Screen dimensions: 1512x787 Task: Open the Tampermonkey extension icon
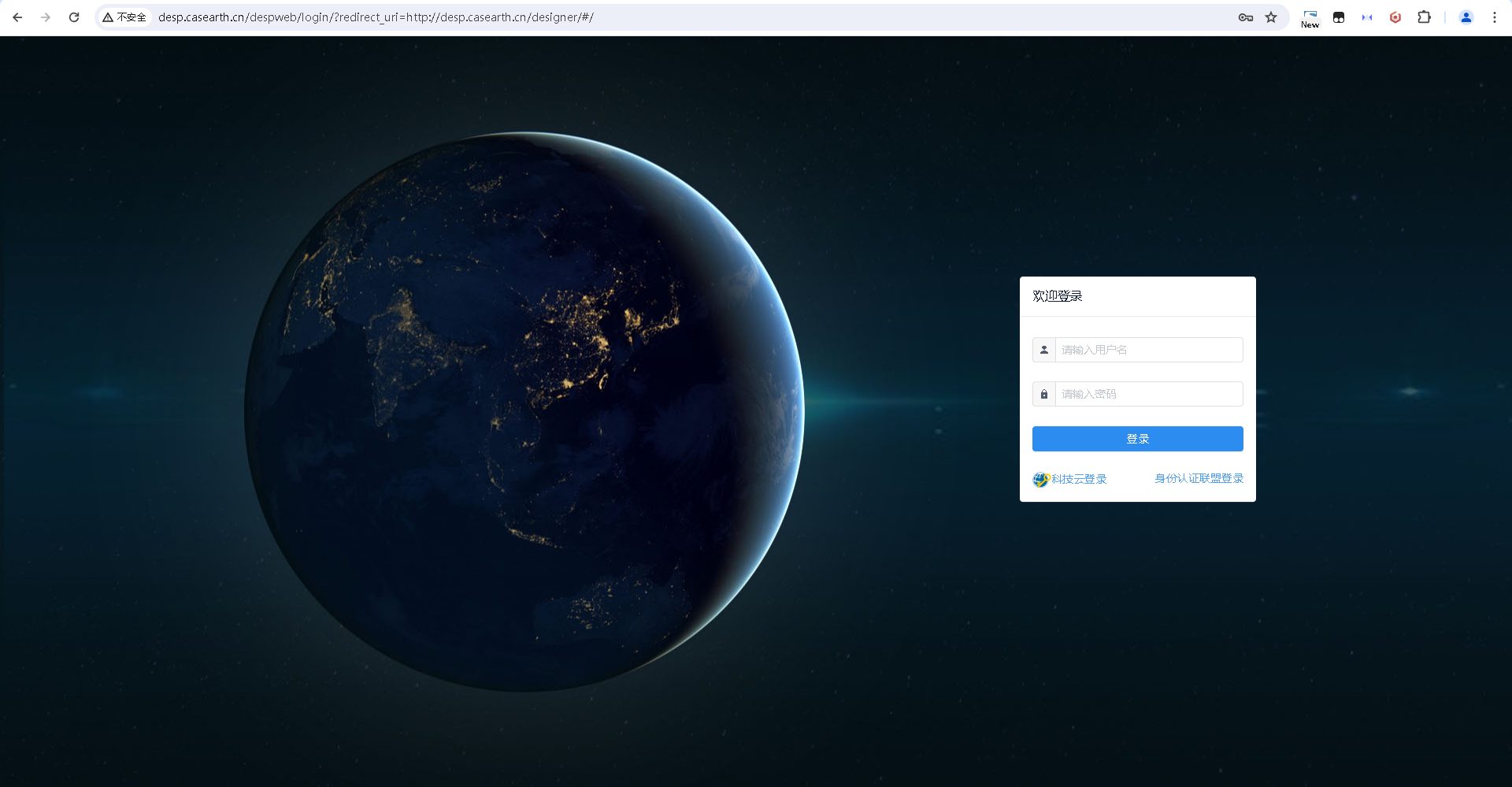click(1339, 17)
